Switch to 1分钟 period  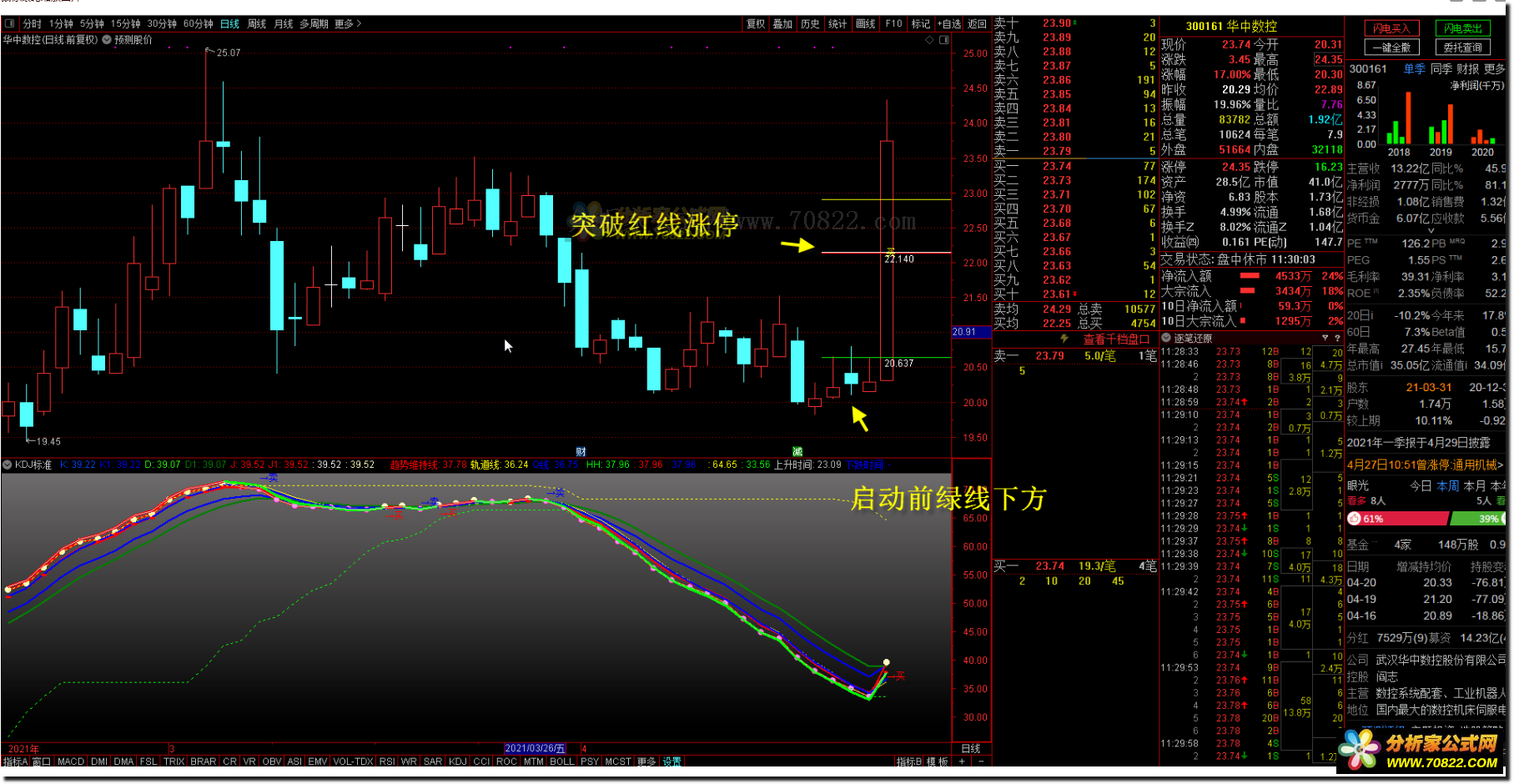tap(61, 24)
